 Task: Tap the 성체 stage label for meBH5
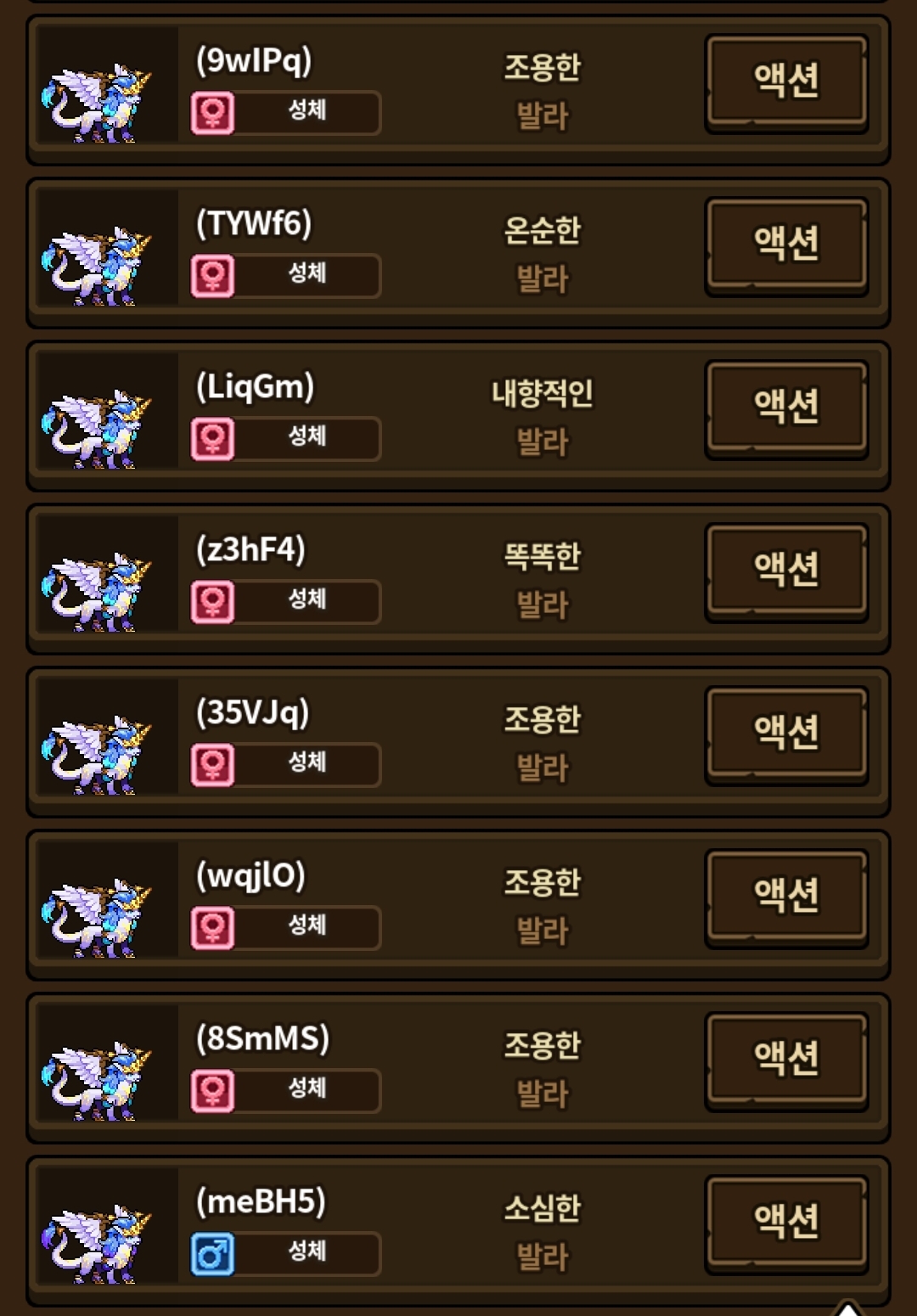point(307,1251)
